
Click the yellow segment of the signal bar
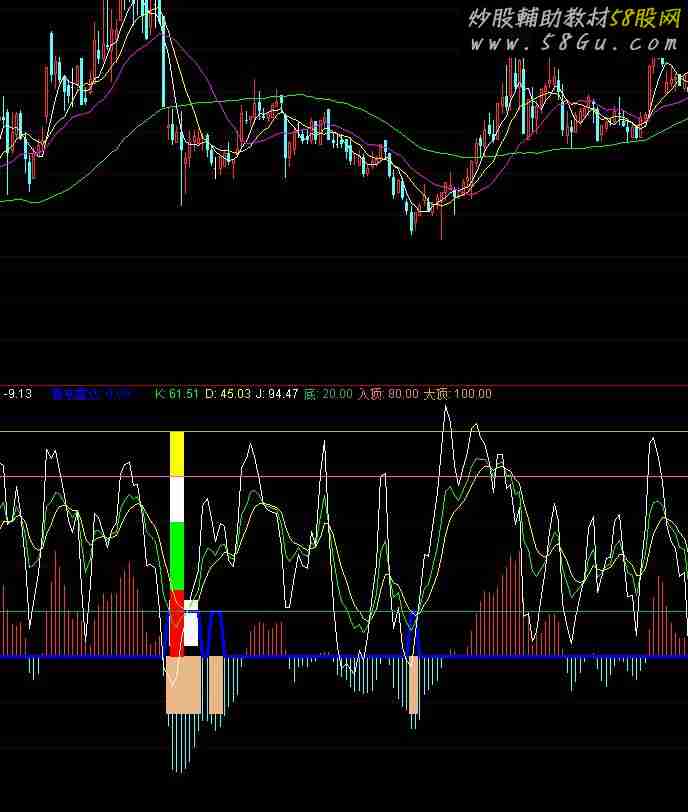[177, 455]
